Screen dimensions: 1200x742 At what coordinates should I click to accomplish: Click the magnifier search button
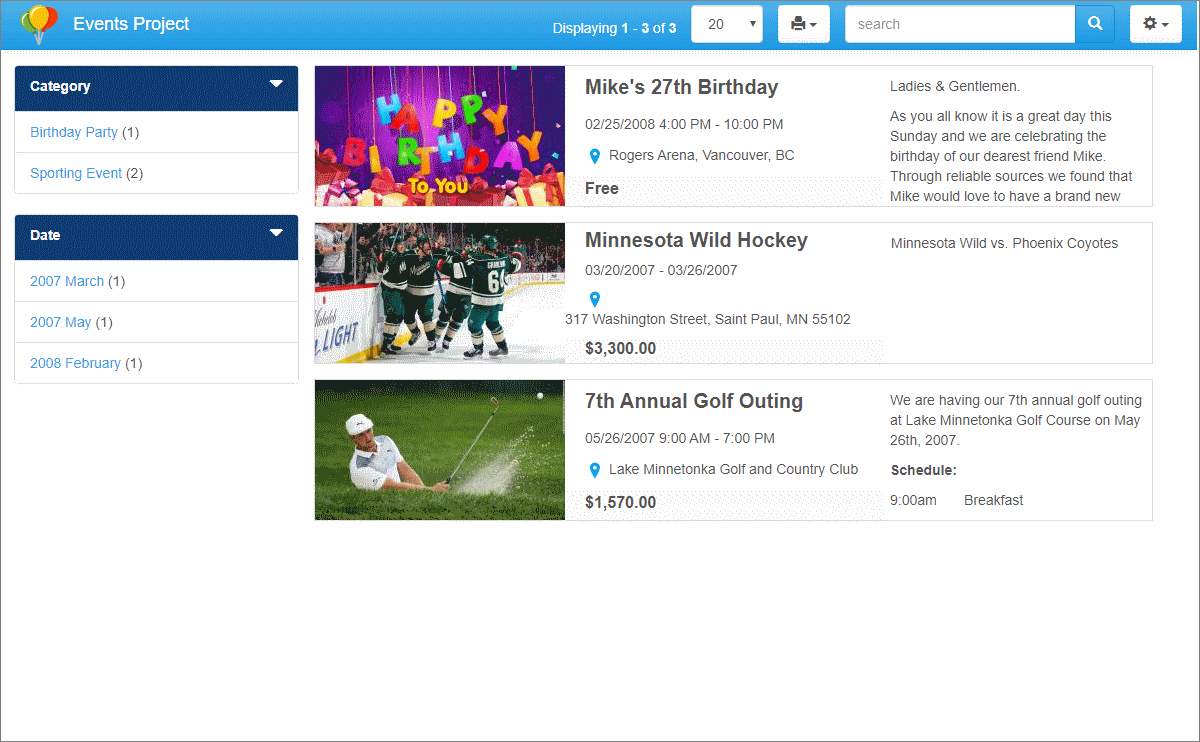(x=1095, y=24)
